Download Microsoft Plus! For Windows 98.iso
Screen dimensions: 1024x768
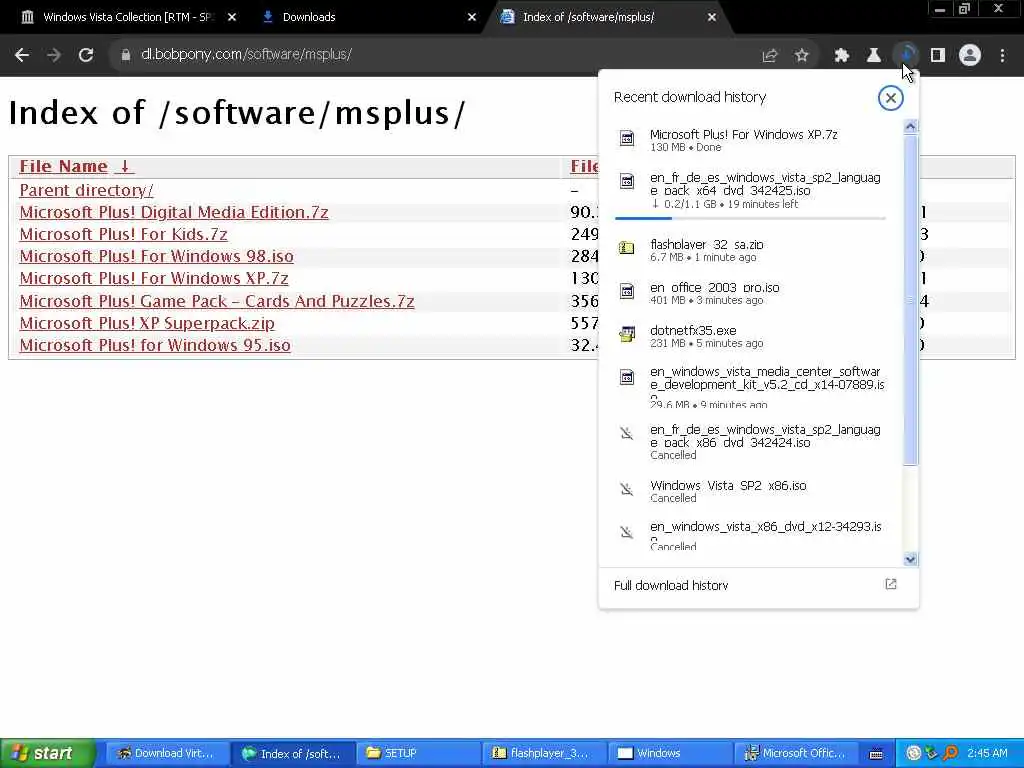coord(157,257)
